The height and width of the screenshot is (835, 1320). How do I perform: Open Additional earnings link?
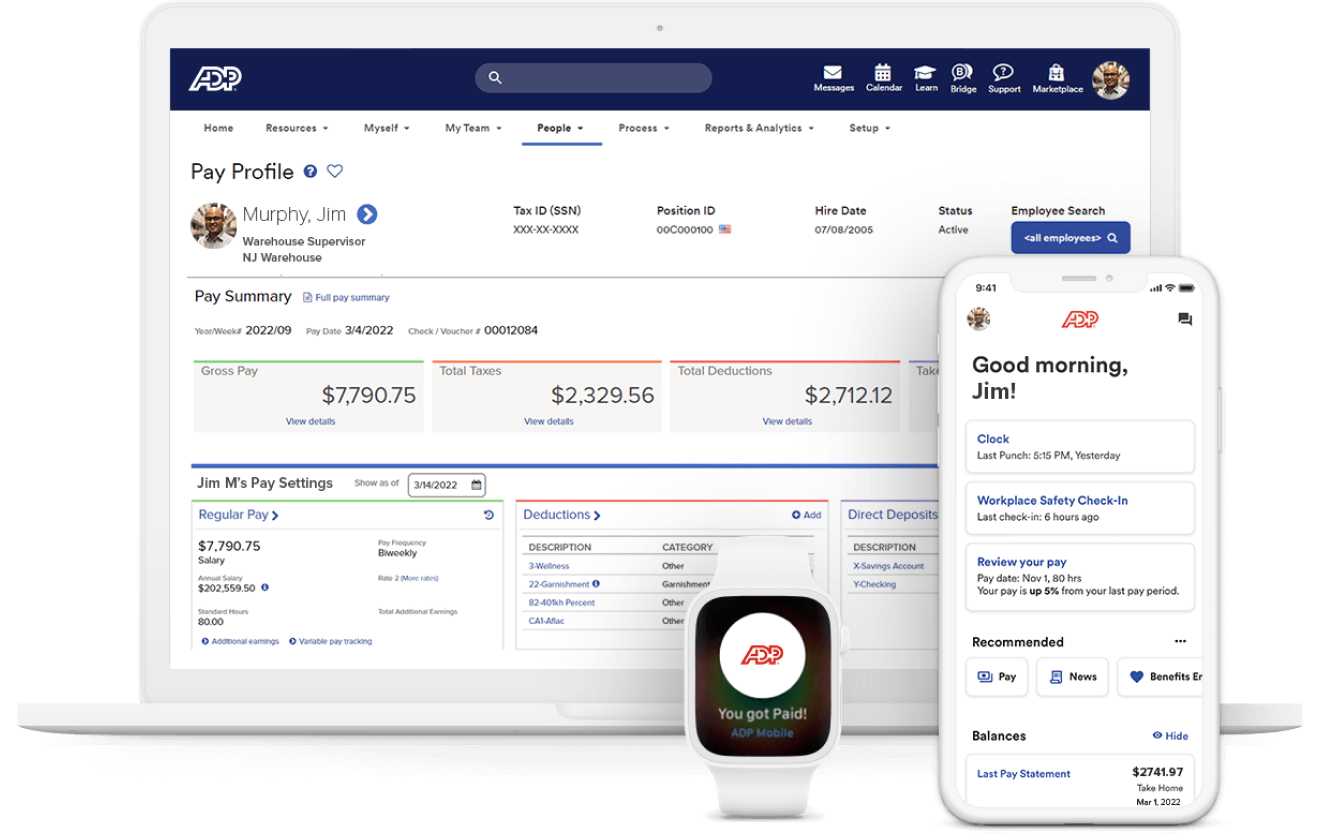(240, 641)
